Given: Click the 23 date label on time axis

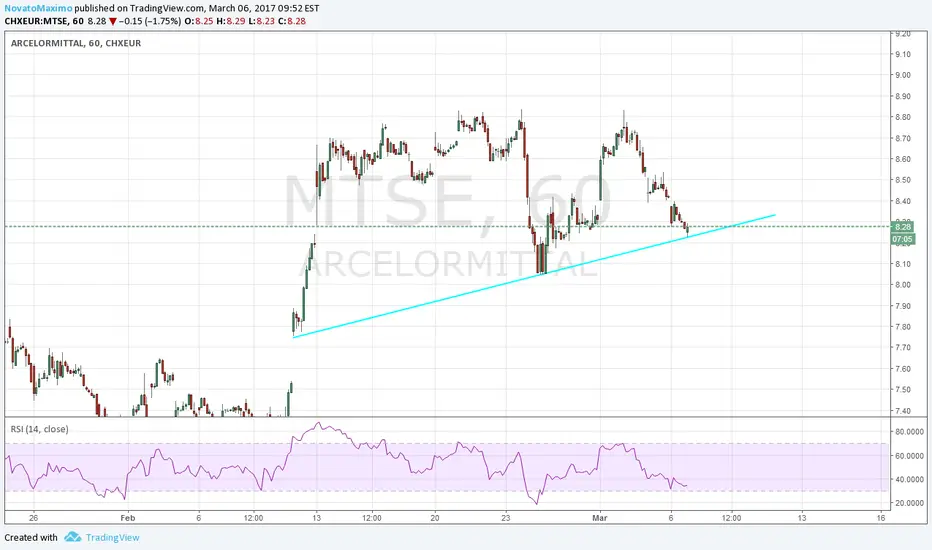Looking at the screenshot, I should (x=505, y=518).
